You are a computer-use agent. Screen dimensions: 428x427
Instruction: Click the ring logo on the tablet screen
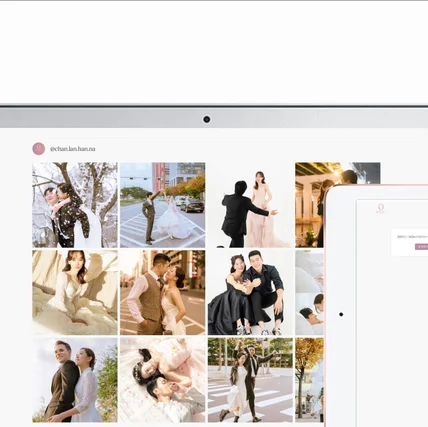click(x=381, y=209)
